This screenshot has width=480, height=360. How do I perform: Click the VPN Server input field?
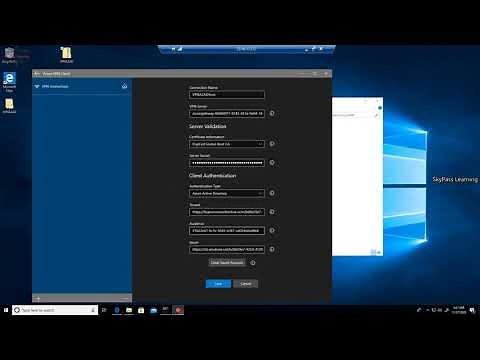pyautogui.click(x=227, y=114)
